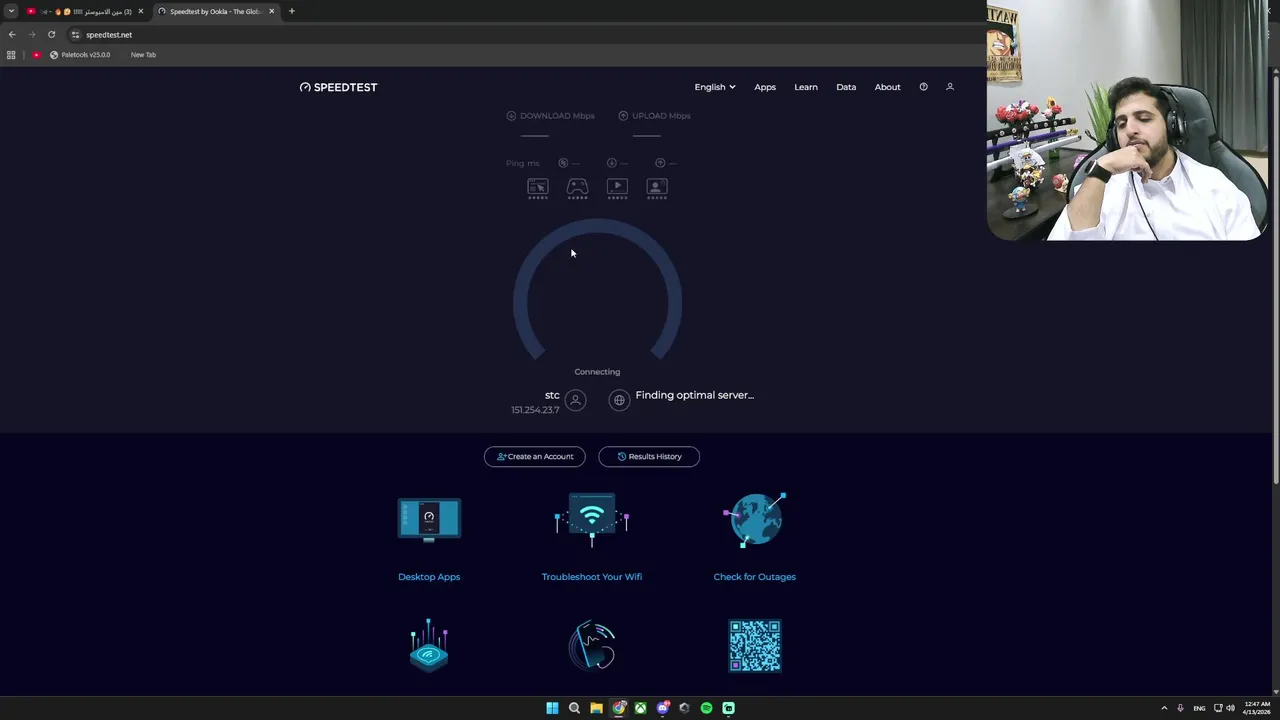Open the YouTube bookmark icon

pos(36,55)
